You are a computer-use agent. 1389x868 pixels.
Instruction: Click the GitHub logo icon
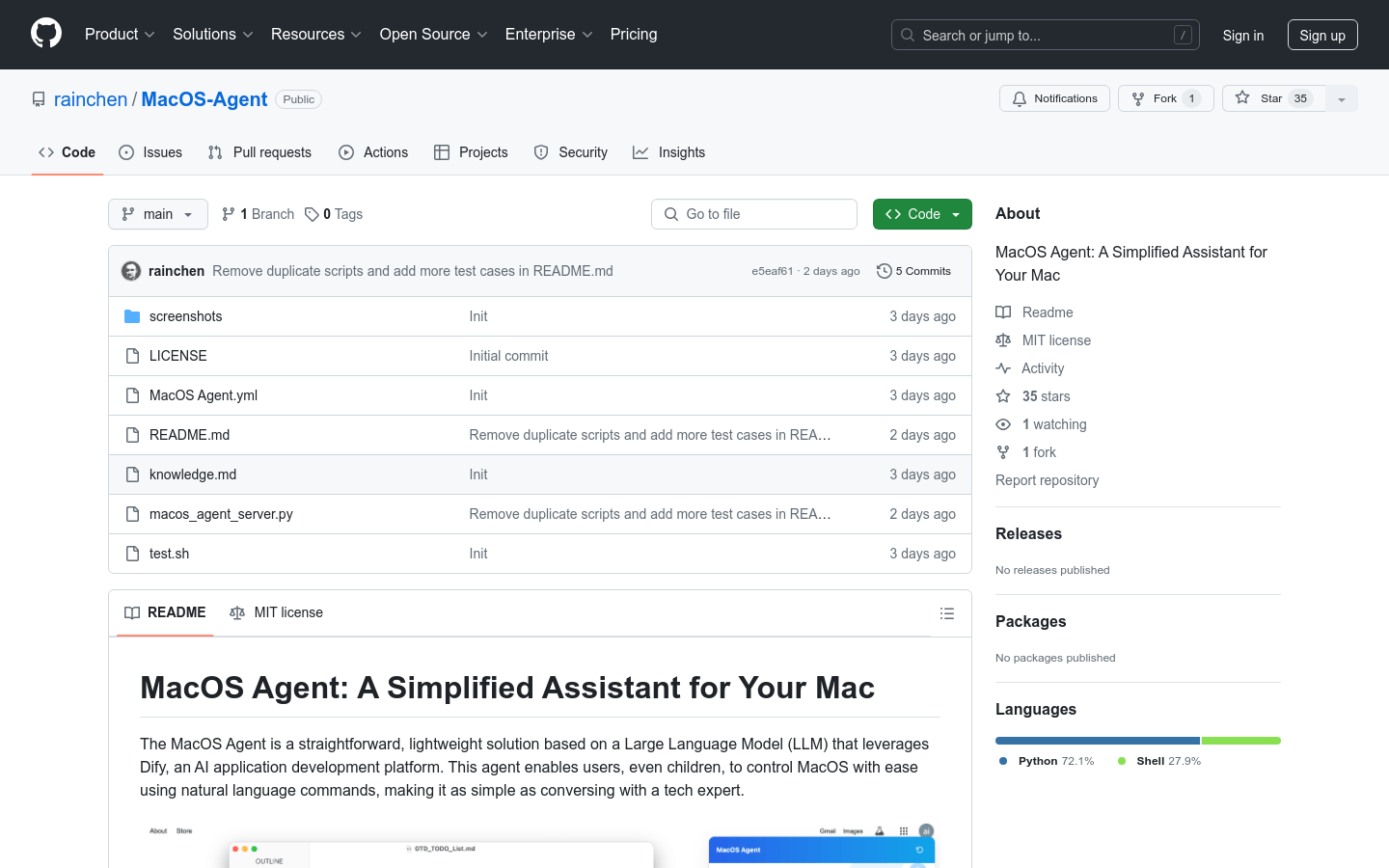[46, 34]
